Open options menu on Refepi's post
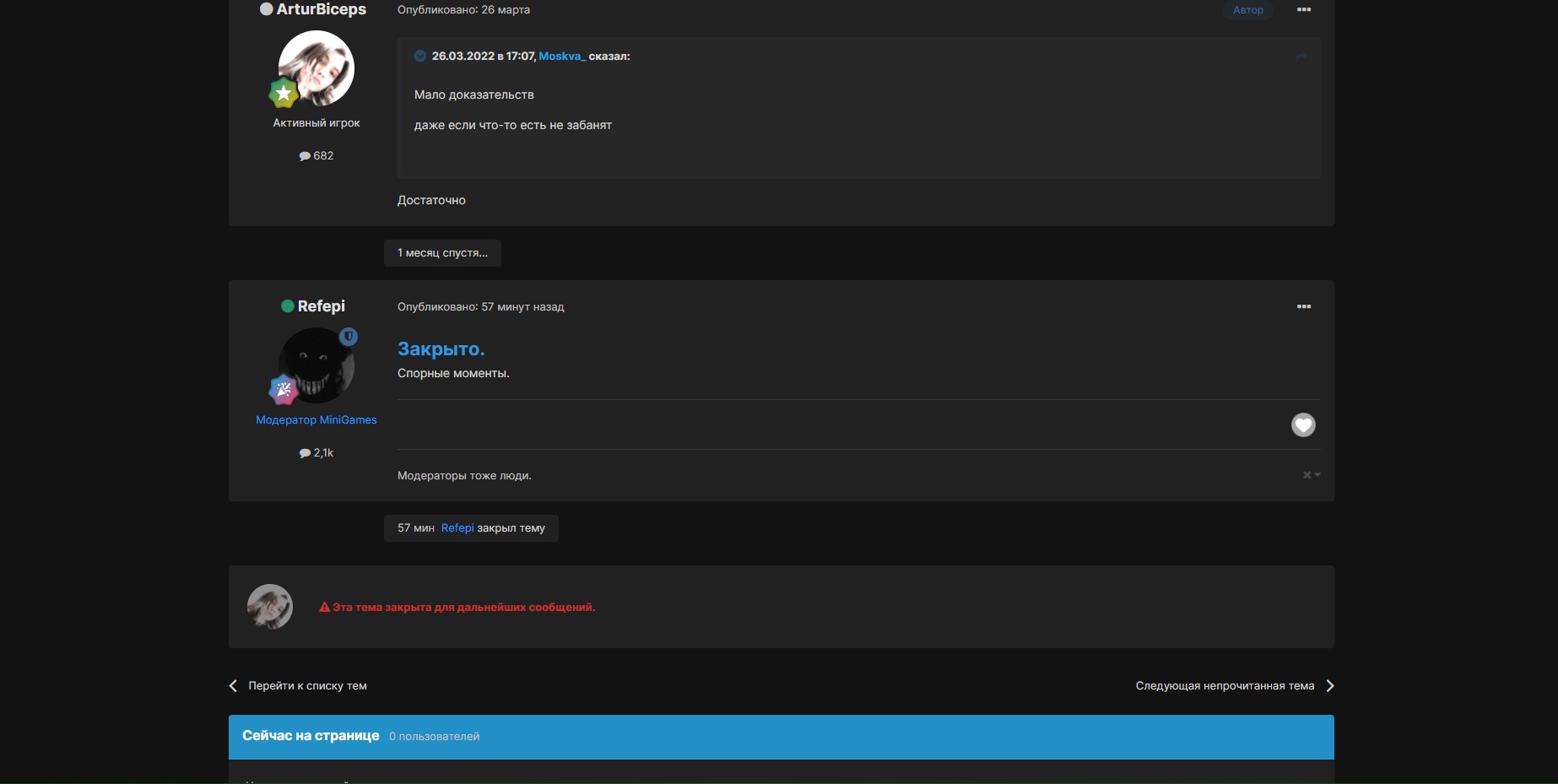This screenshot has width=1558, height=784. (x=1303, y=307)
